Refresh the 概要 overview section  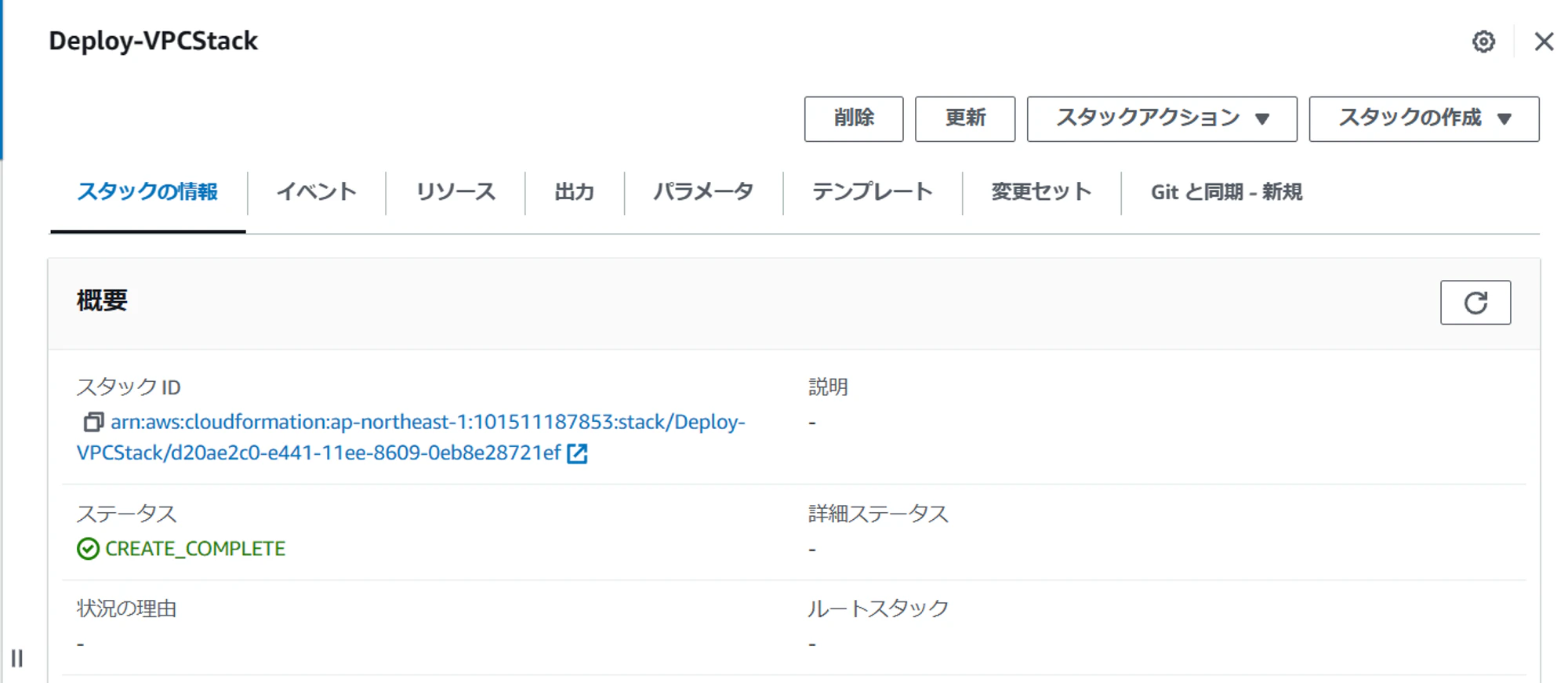pyautogui.click(x=1475, y=303)
